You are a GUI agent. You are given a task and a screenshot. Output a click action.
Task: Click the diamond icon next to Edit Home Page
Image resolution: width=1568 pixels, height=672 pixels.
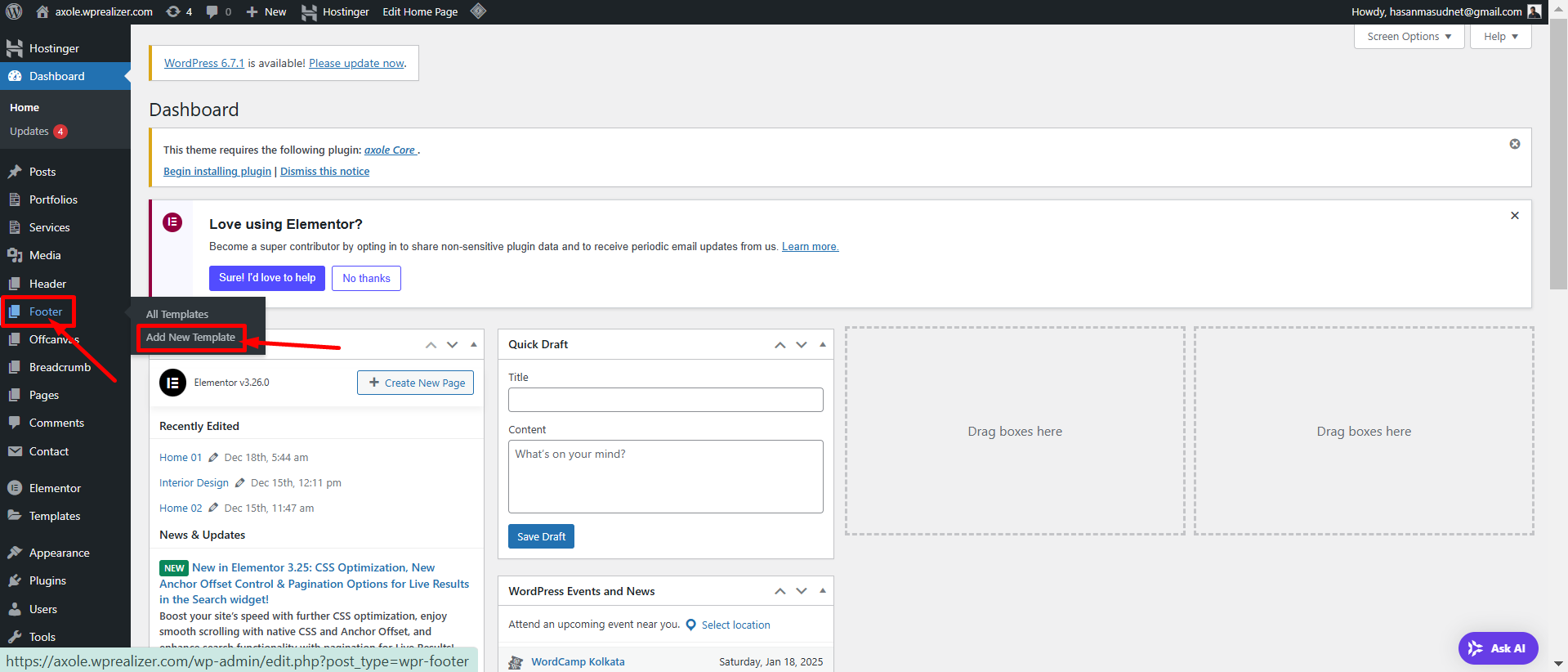[479, 11]
